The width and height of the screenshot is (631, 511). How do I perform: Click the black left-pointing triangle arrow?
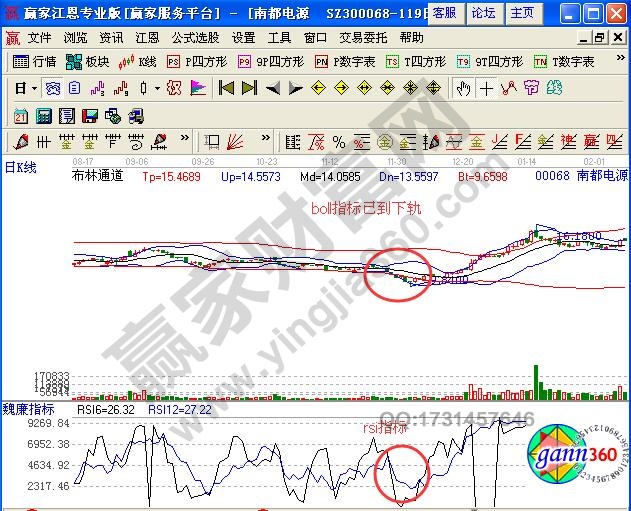pyautogui.click(x=272, y=88)
